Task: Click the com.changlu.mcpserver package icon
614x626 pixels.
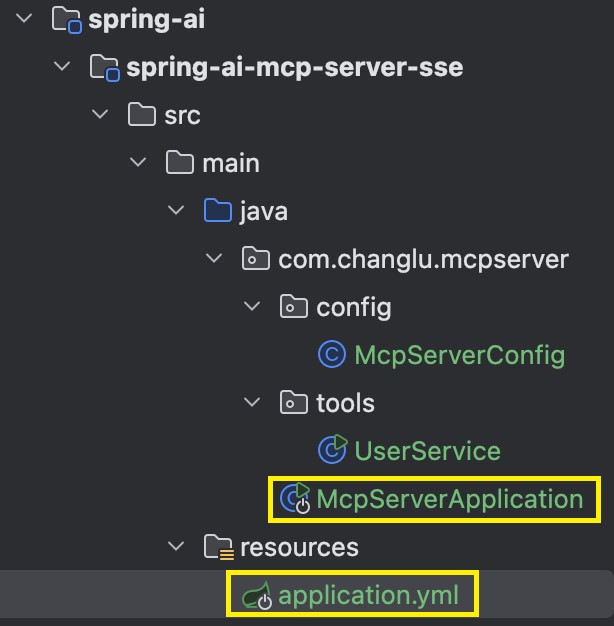Action: click(x=256, y=259)
